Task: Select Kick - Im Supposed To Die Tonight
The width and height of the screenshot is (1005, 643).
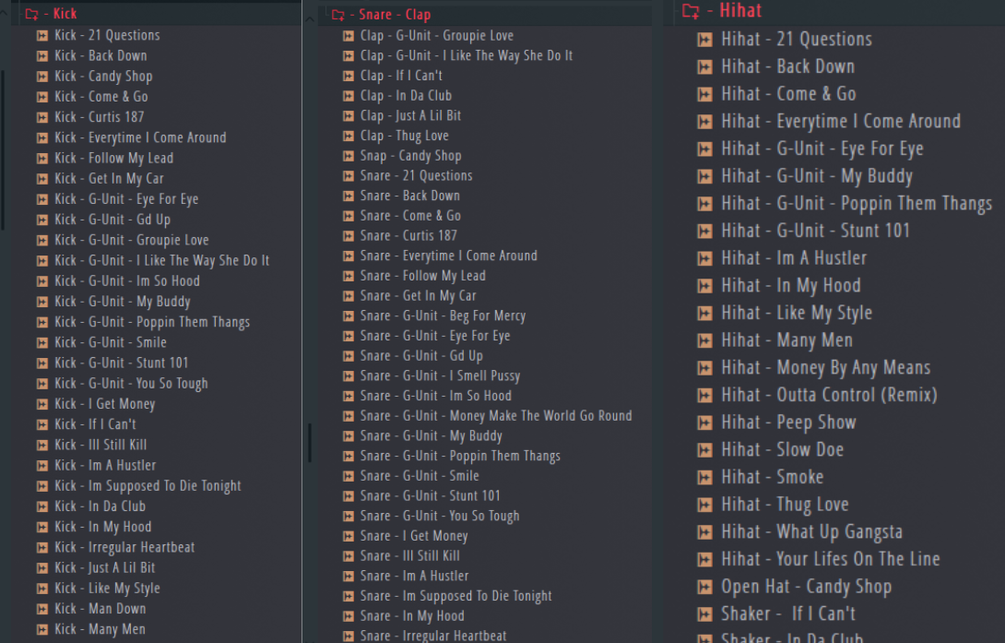Action: pyautogui.click(x=147, y=486)
